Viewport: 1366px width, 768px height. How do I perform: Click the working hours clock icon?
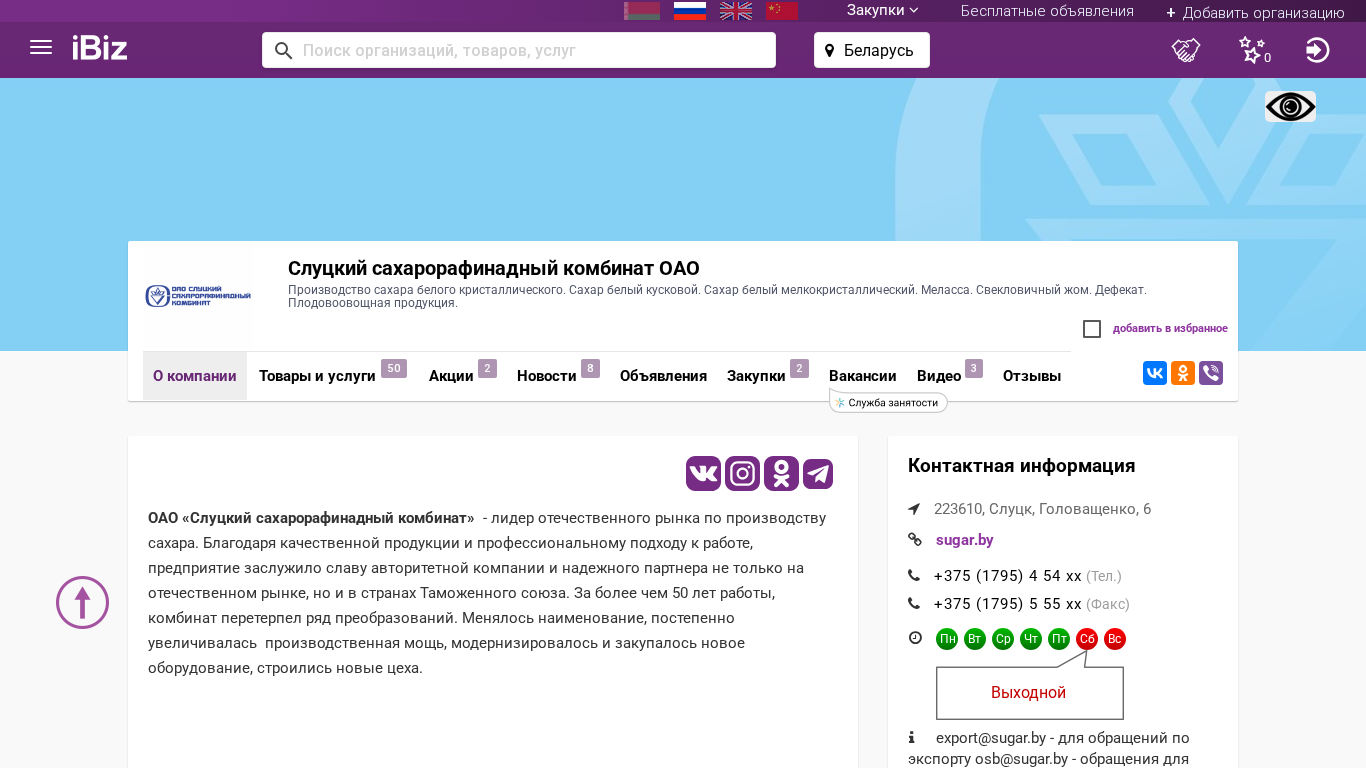click(915, 638)
